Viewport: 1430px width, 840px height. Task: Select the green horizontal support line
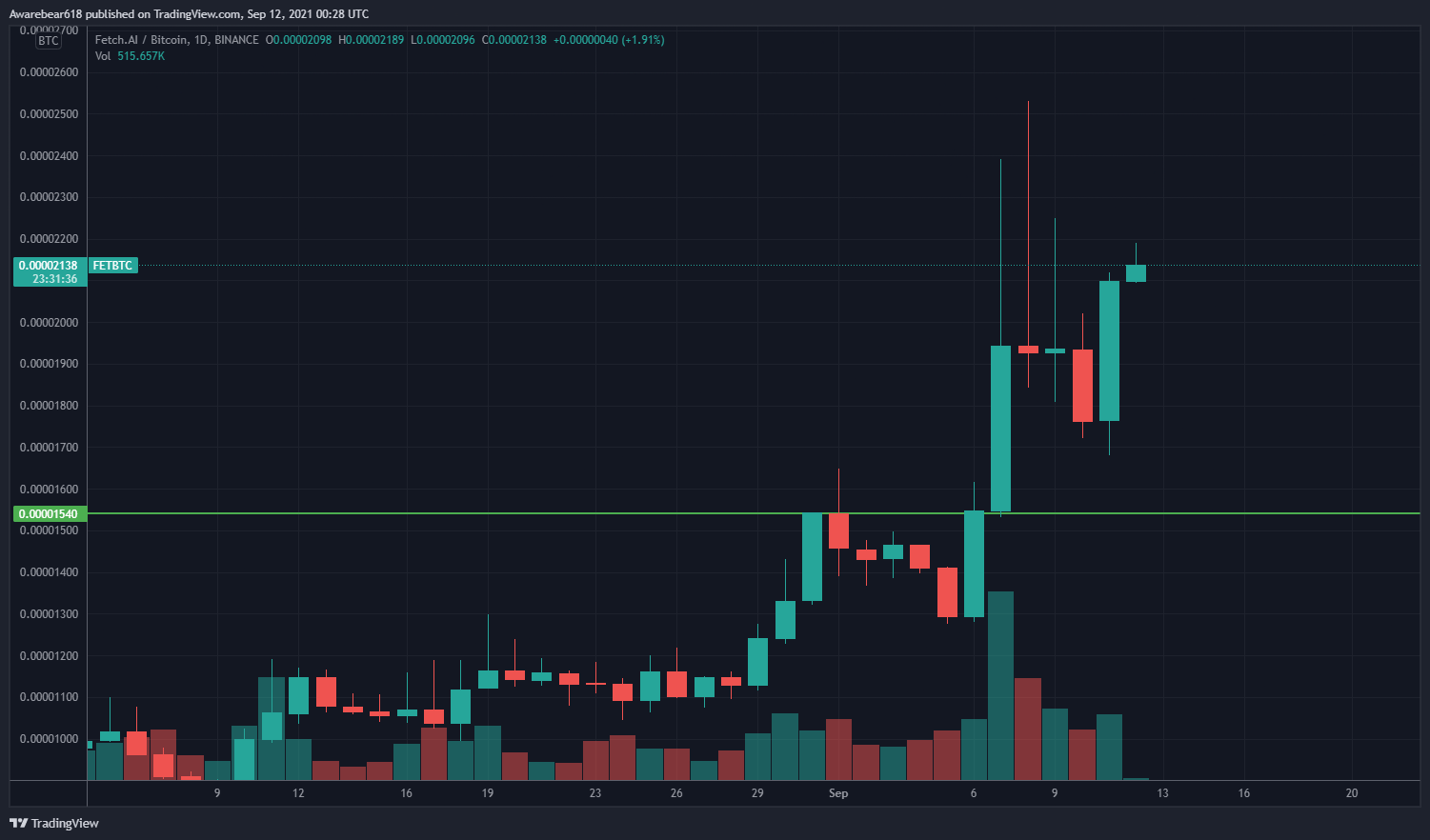[x=753, y=513]
